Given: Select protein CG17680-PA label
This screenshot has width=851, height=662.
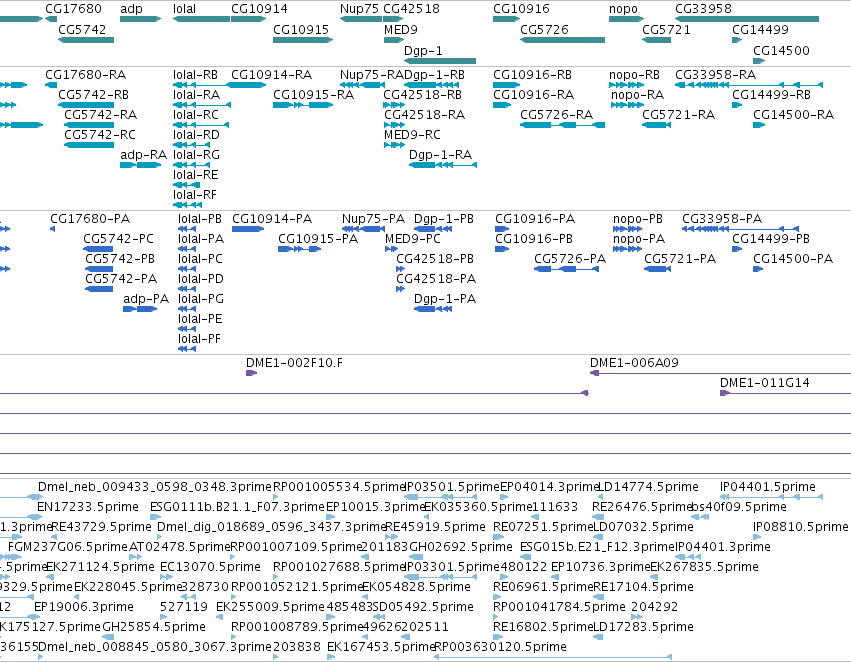Looking at the screenshot, I should (90, 219).
